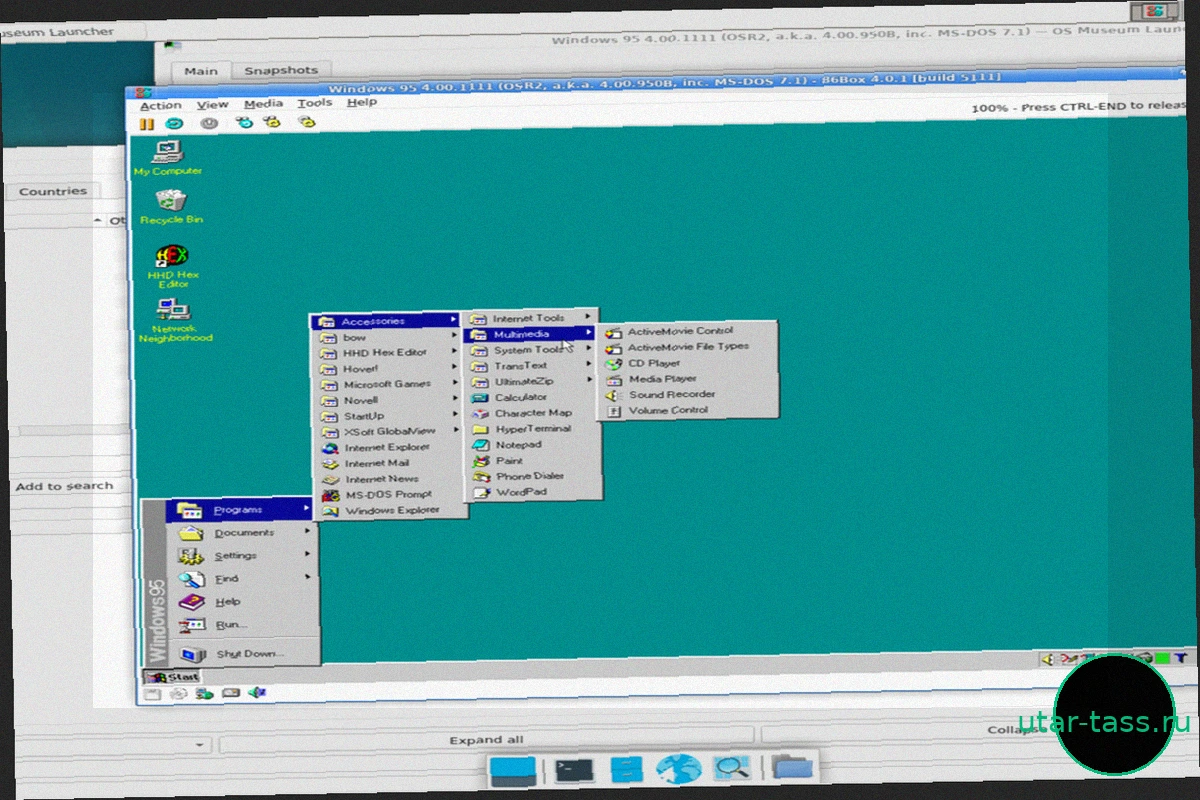
Task: Click the WordPad icon
Action: tap(481, 492)
